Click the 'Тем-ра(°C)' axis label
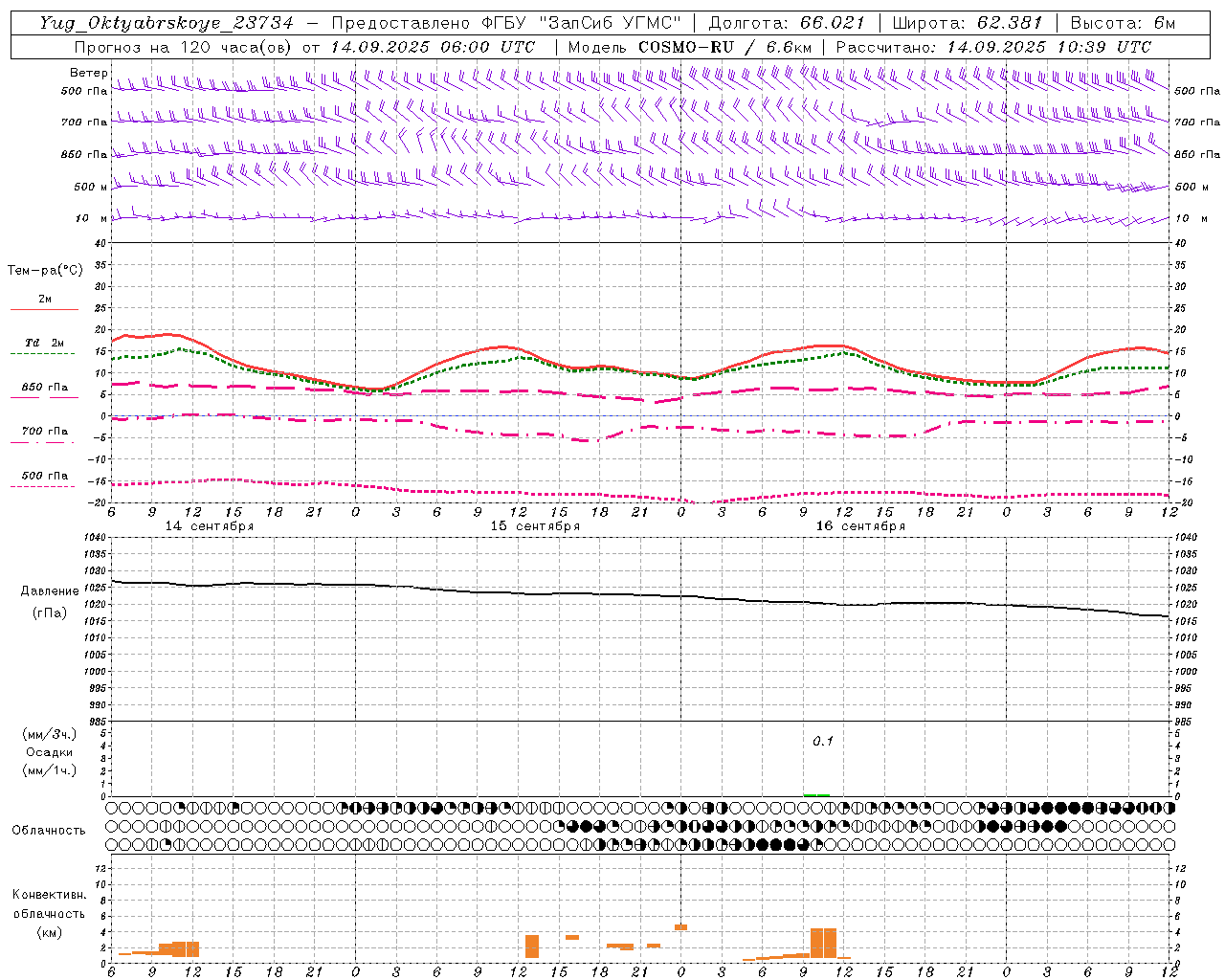This screenshot has width=1225, height=980. 45,271
